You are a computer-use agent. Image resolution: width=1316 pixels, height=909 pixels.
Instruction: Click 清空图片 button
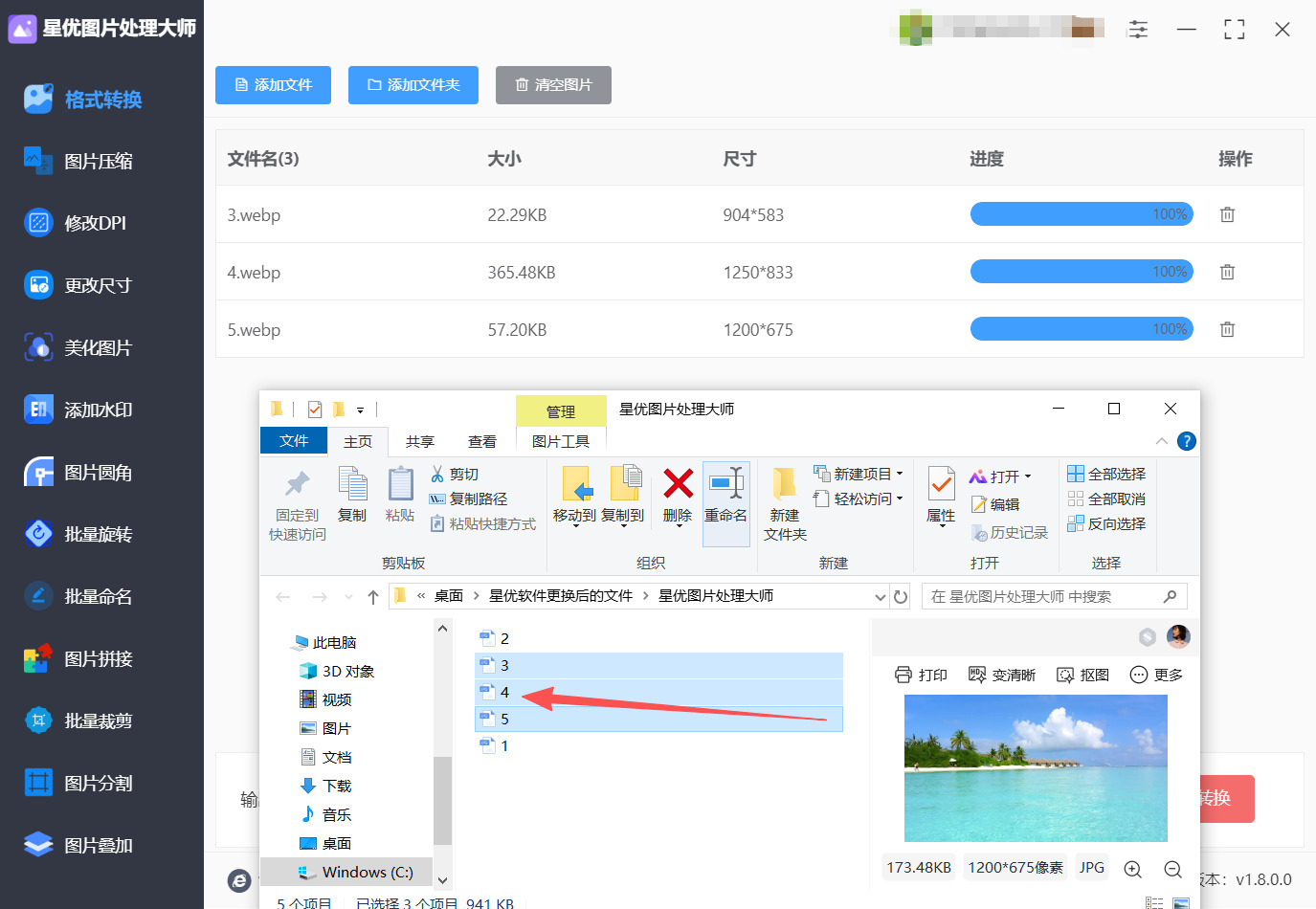click(x=553, y=85)
